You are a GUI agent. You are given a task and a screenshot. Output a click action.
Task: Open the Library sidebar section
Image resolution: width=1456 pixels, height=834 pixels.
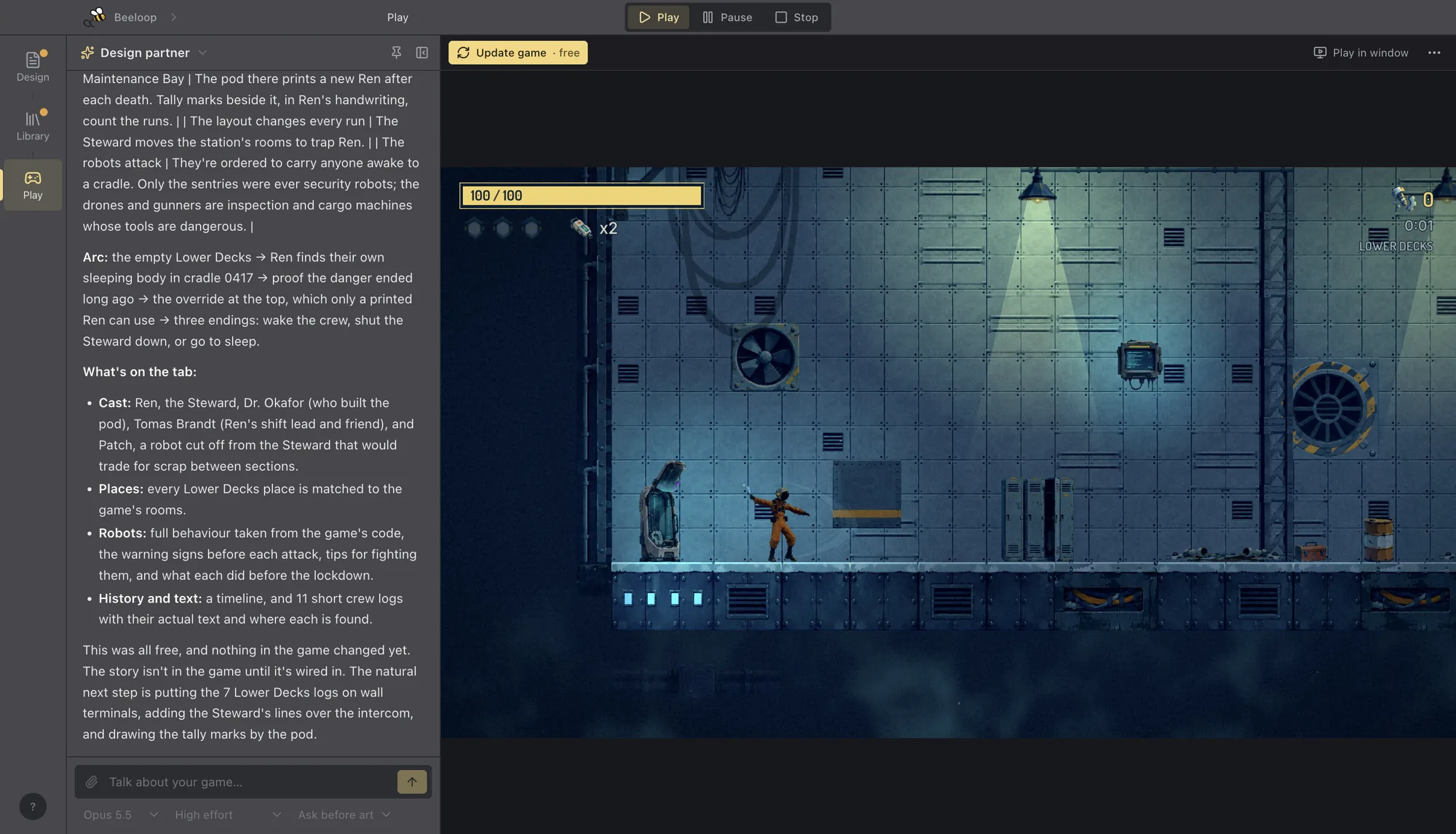click(x=33, y=125)
